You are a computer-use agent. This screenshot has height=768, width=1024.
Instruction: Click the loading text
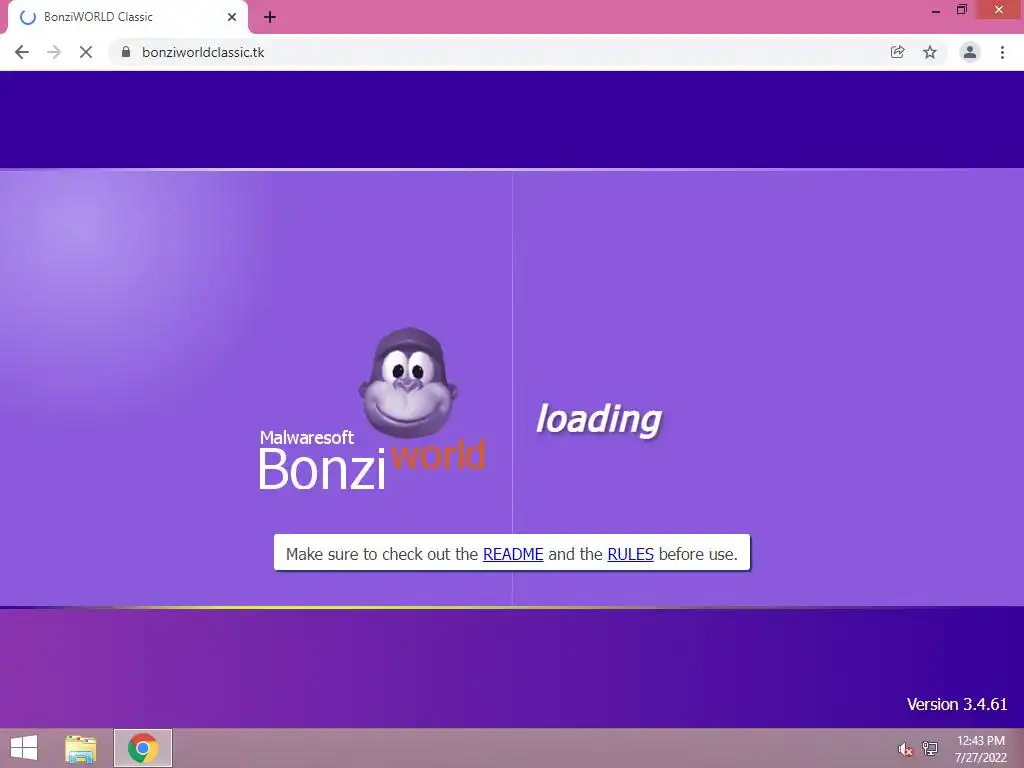click(599, 419)
